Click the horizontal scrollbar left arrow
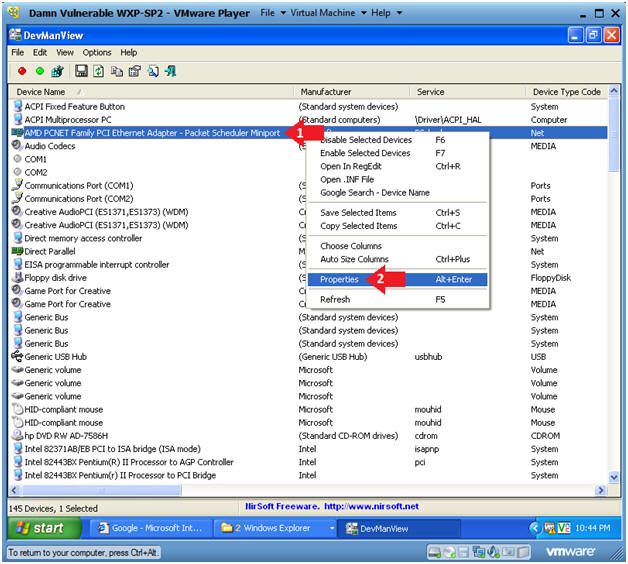Image resolution: width=628 pixels, height=564 pixels. pyautogui.click(x=14, y=490)
